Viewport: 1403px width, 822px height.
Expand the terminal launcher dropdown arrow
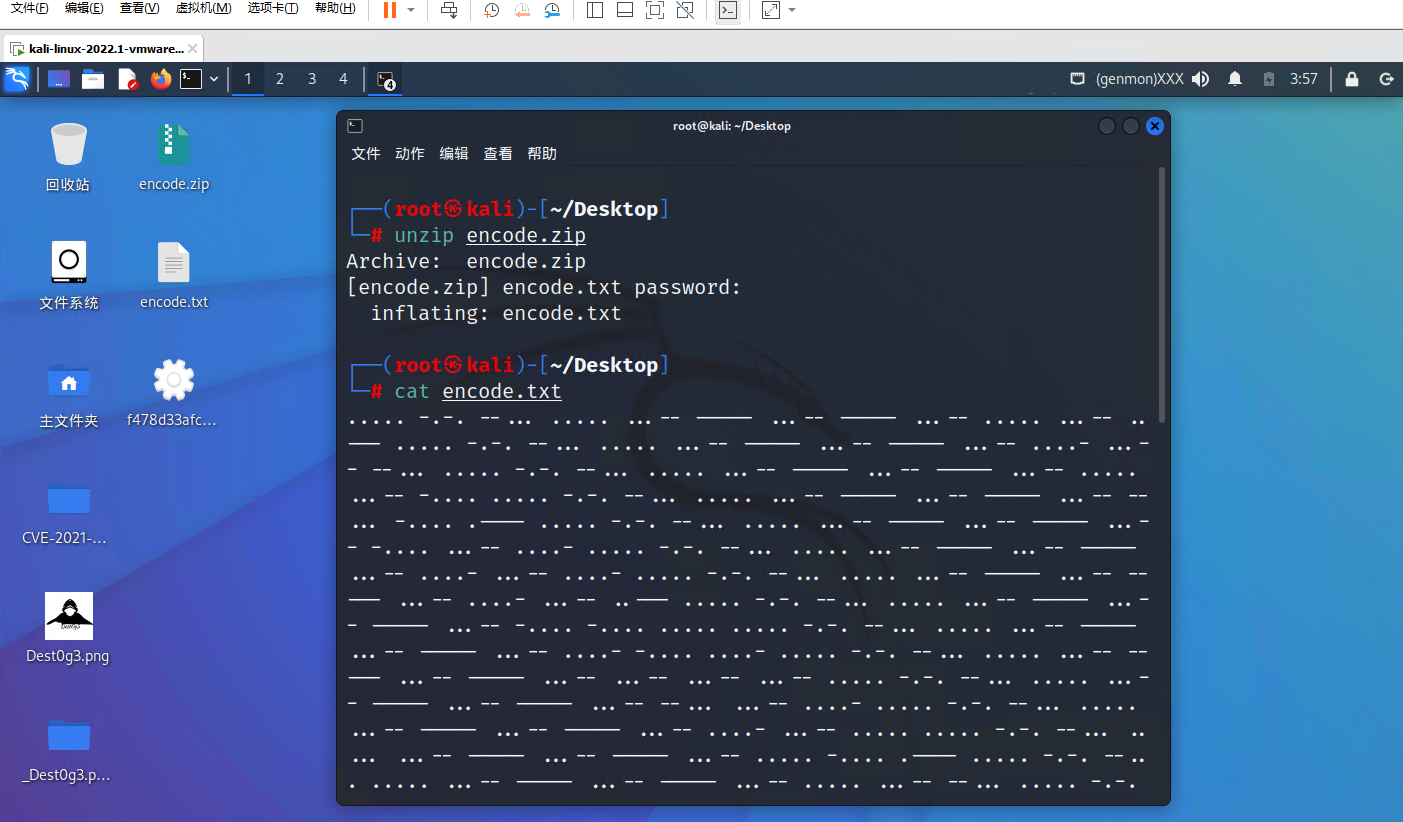coord(213,79)
